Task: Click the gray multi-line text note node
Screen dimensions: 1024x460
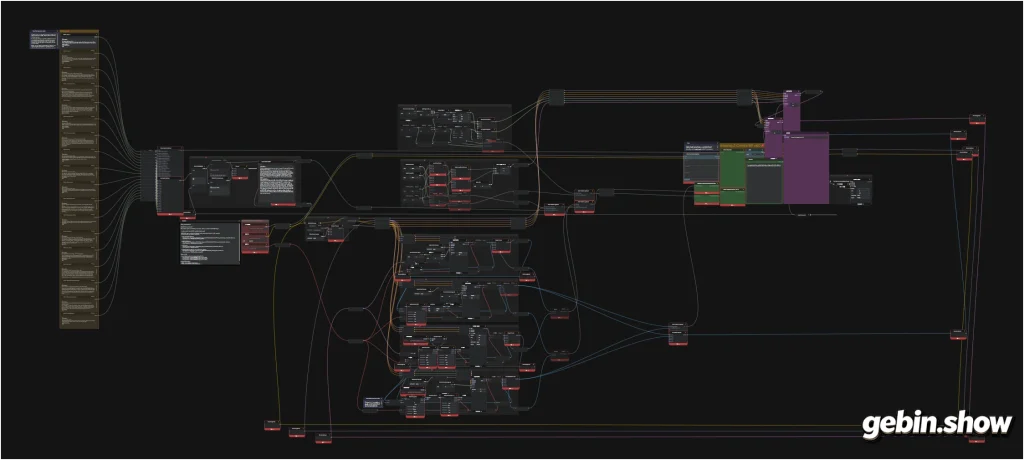Action: (209, 241)
